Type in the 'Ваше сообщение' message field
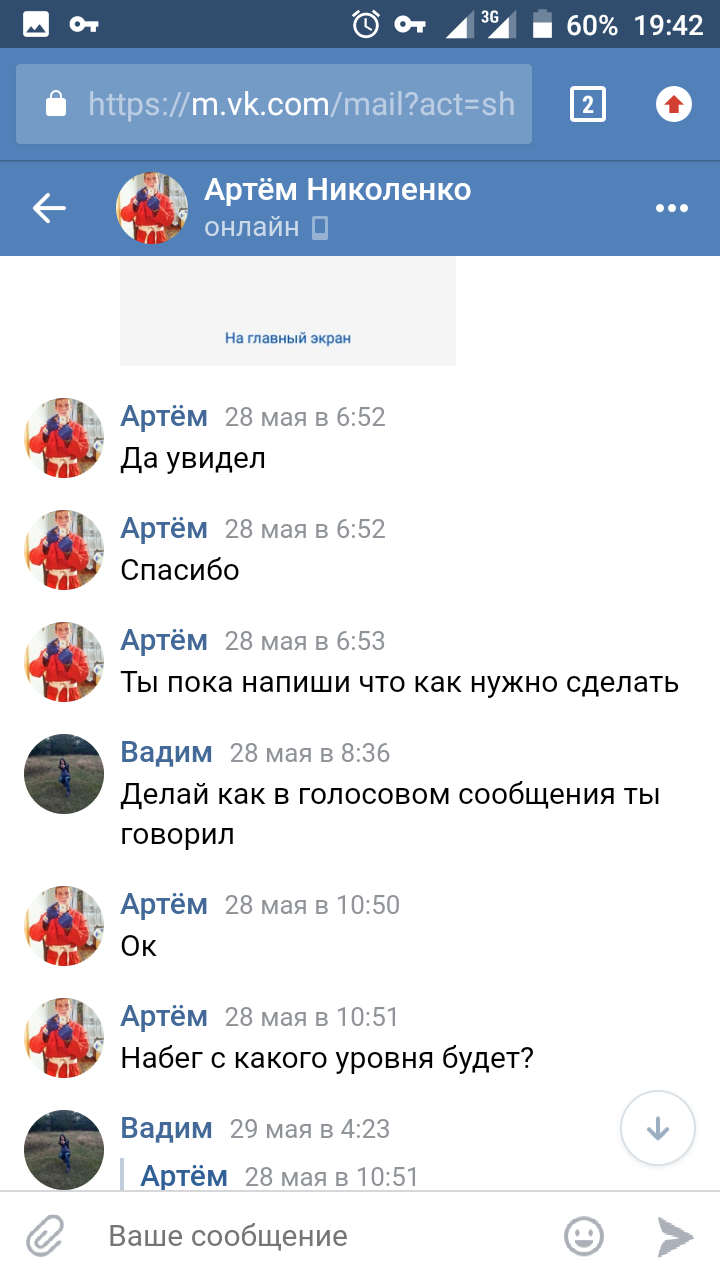Viewport: 720px width, 1280px height. tap(320, 1236)
